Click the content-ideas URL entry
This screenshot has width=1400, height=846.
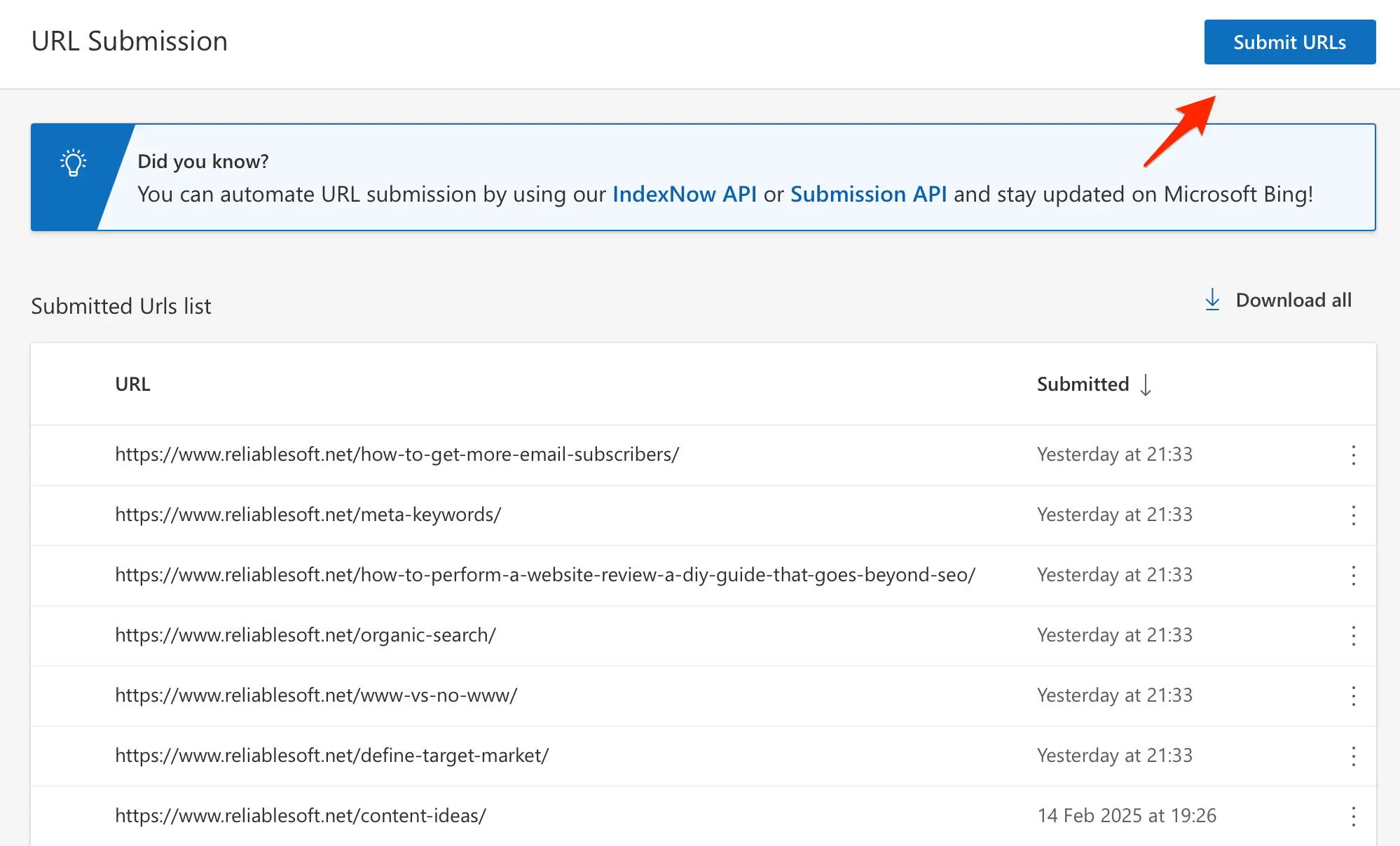coord(300,816)
